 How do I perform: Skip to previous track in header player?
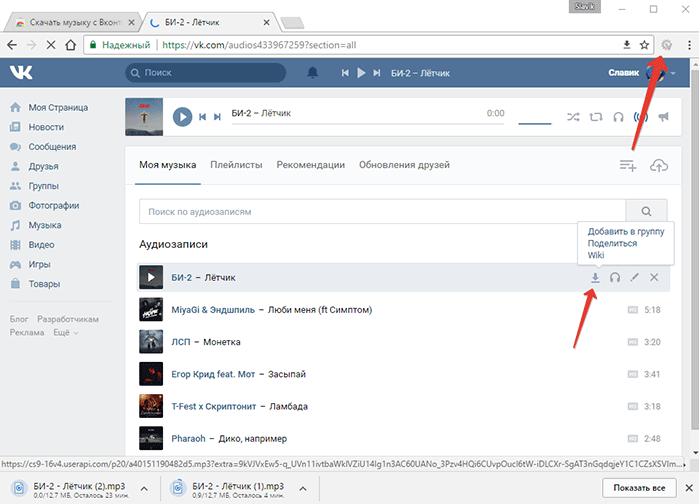tap(345, 73)
